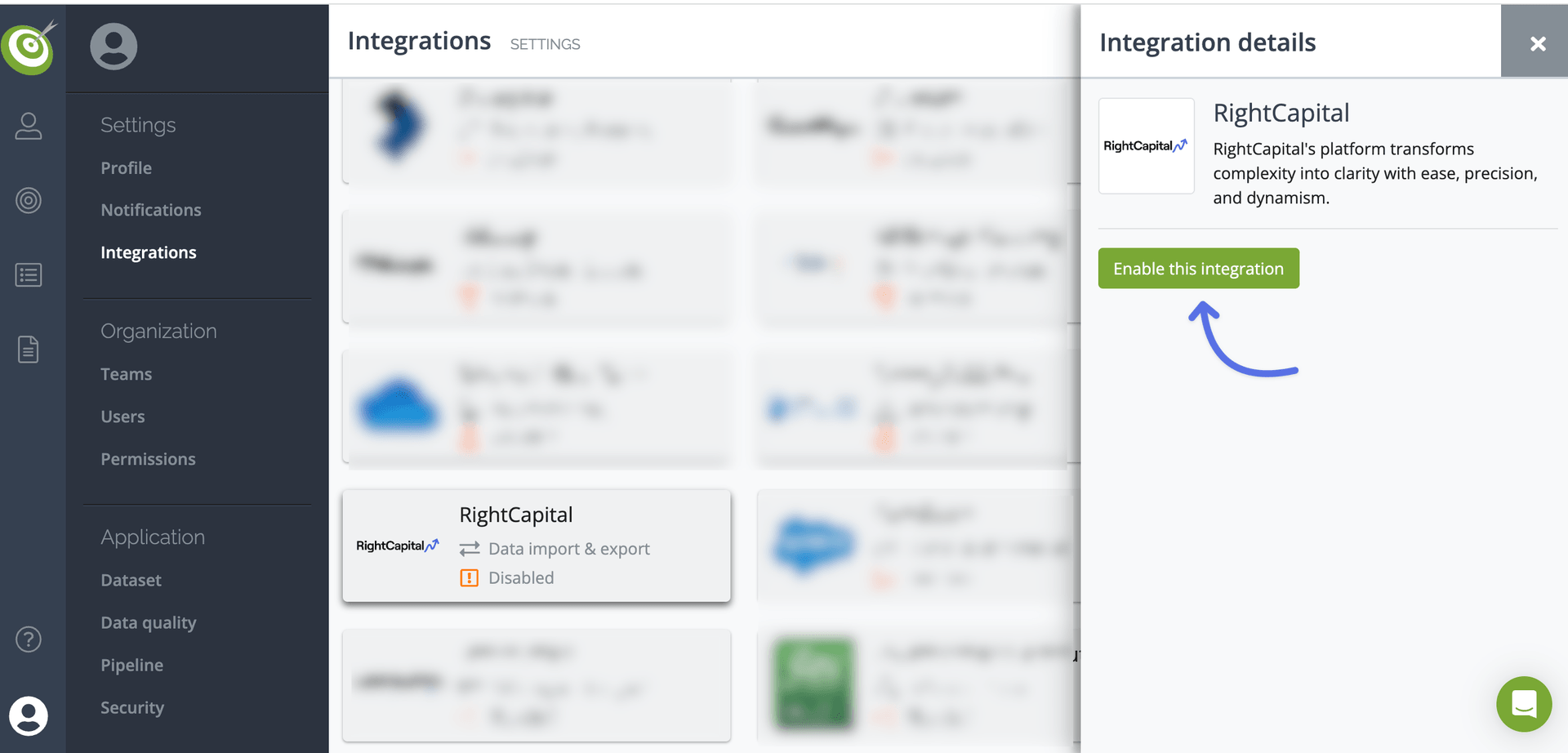
Task: Open Notifications settings
Action: (x=151, y=211)
